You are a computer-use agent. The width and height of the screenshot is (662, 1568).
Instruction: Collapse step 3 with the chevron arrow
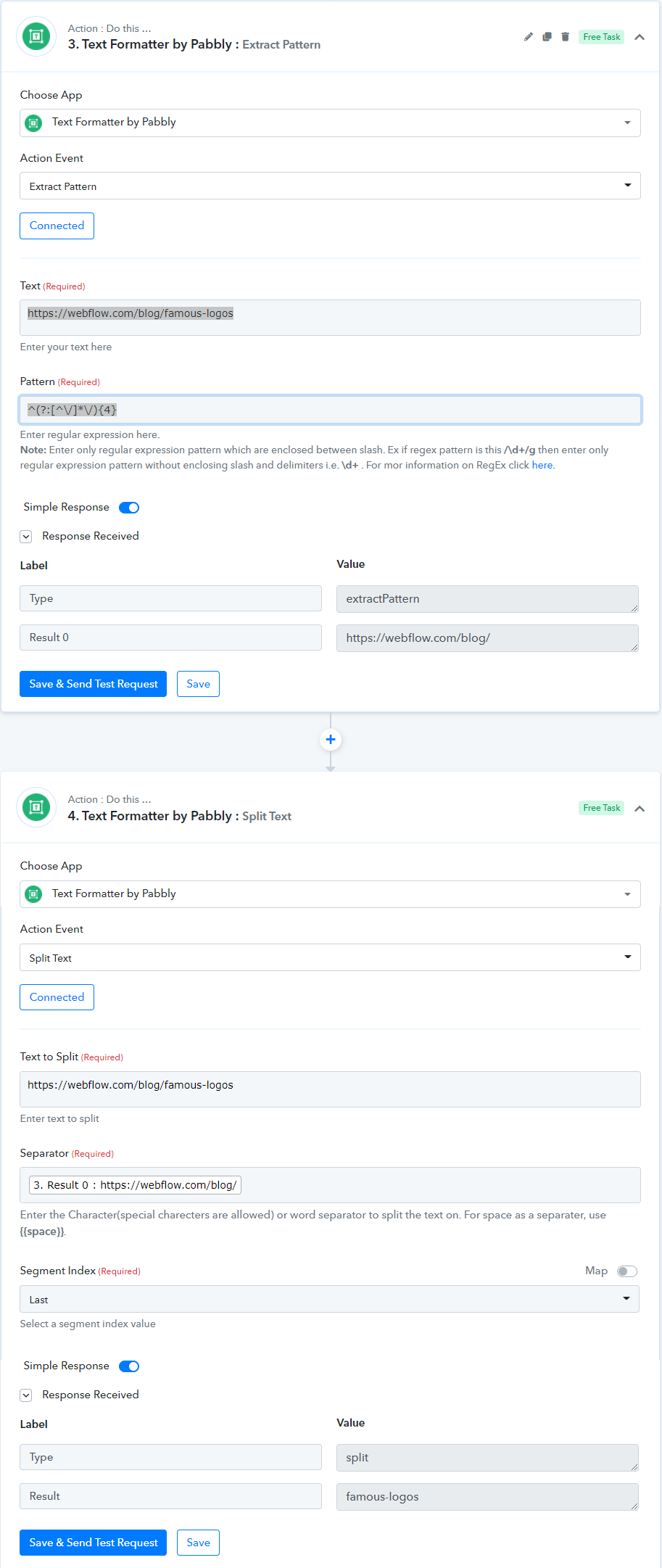point(640,37)
